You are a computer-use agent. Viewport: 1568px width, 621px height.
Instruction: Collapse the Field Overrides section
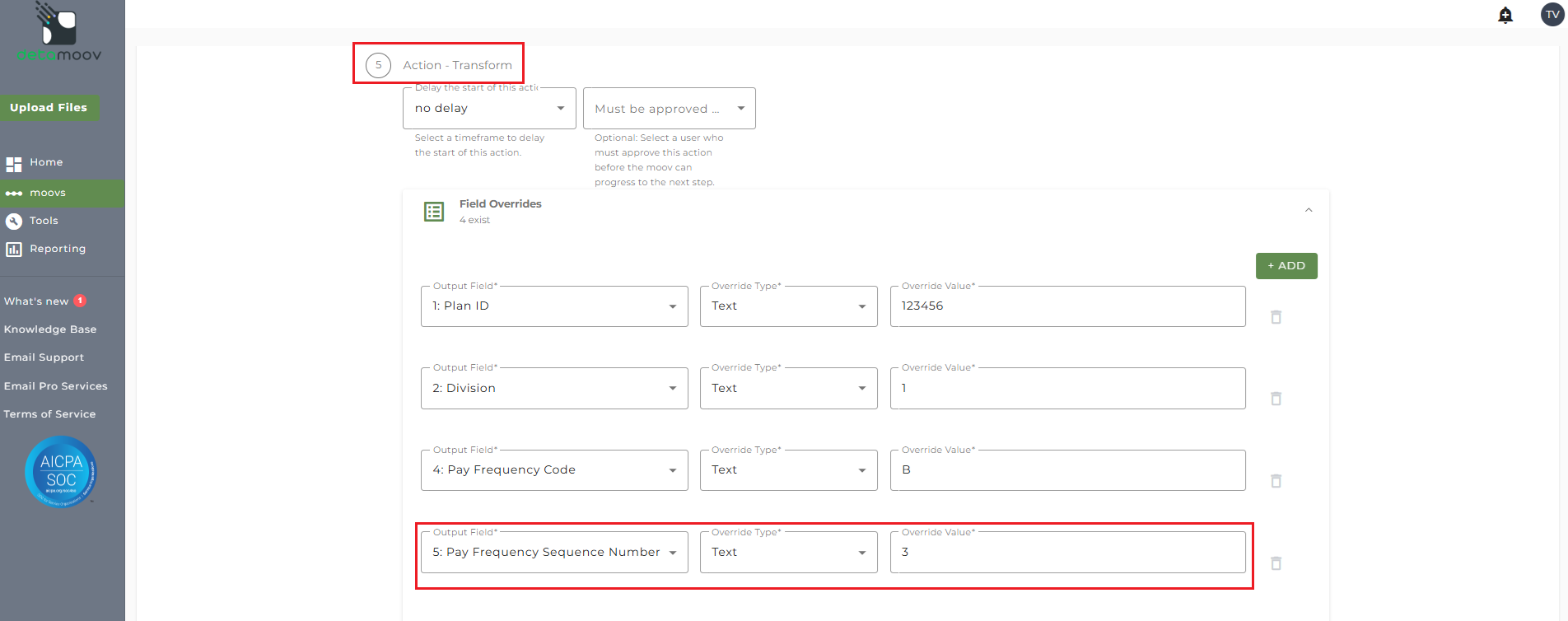pos(1309,210)
